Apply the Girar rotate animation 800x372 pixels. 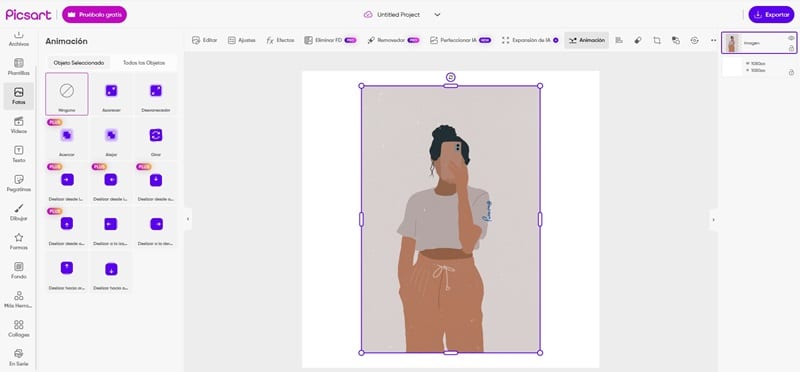(156, 138)
